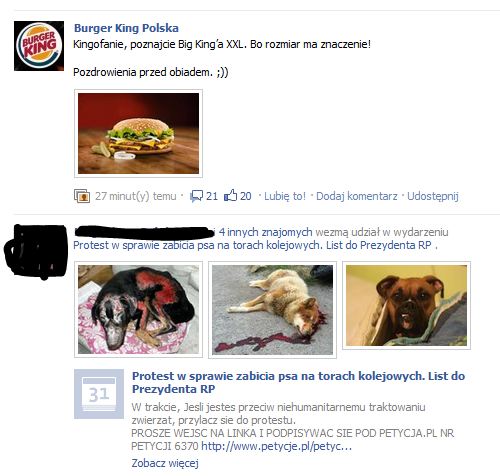Click 4 innych znajomych link
500x476 pixels.
[265, 232]
